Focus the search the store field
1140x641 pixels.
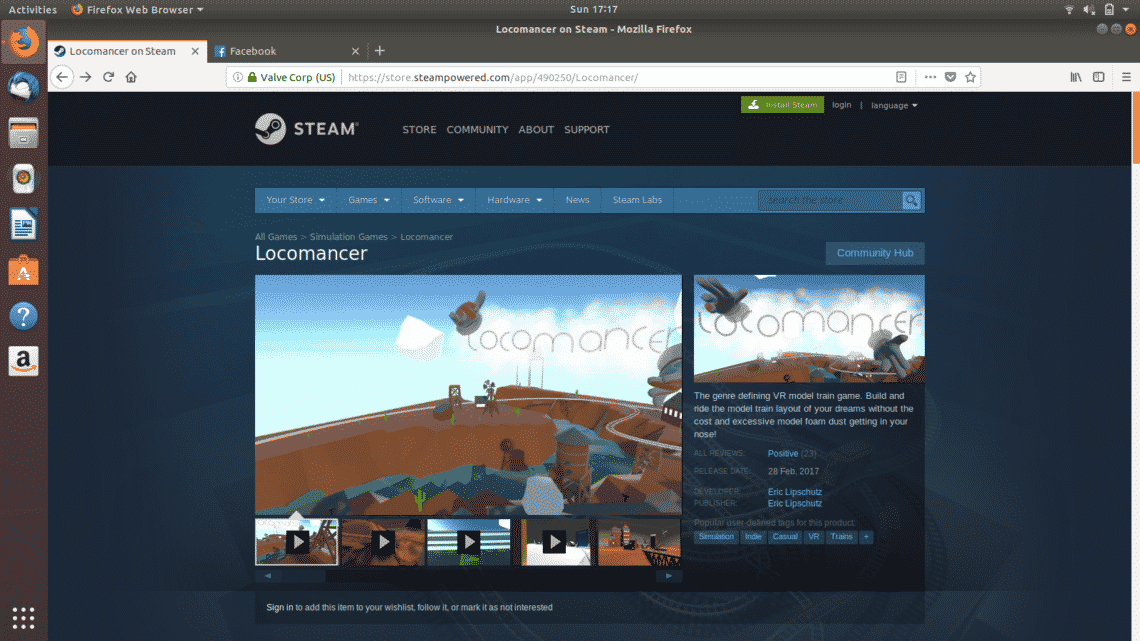pyautogui.click(x=830, y=200)
